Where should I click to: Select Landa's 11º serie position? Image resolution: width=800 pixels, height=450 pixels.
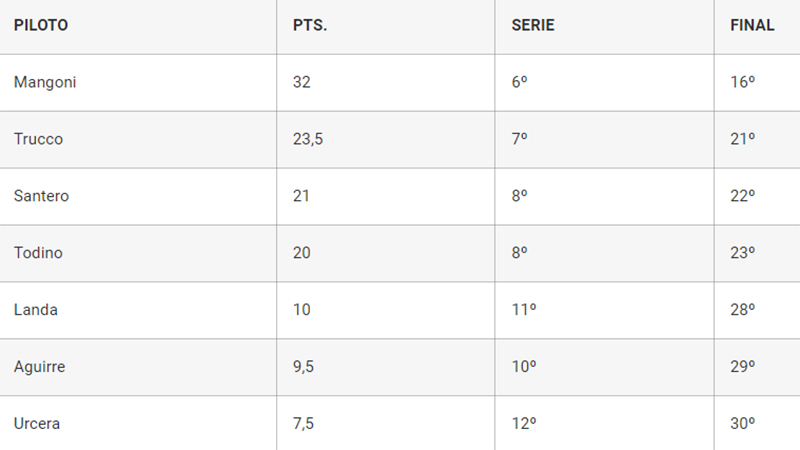pos(524,310)
